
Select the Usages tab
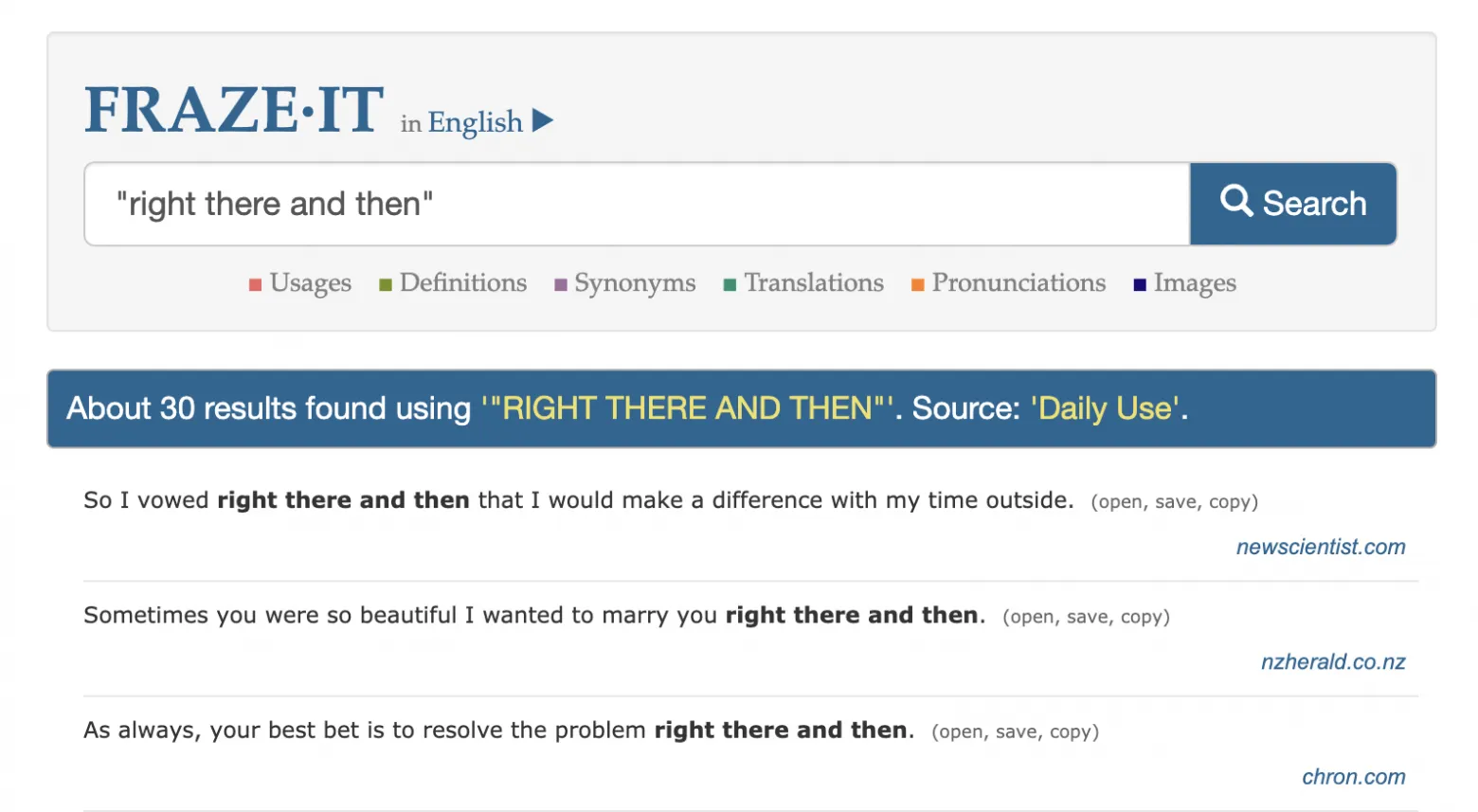tap(310, 282)
